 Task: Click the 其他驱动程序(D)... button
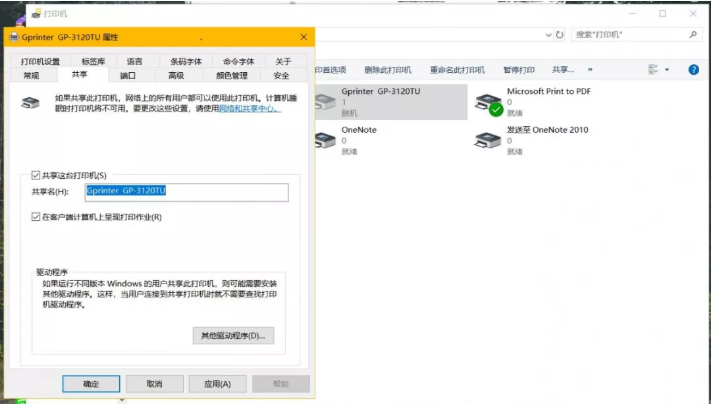233,335
